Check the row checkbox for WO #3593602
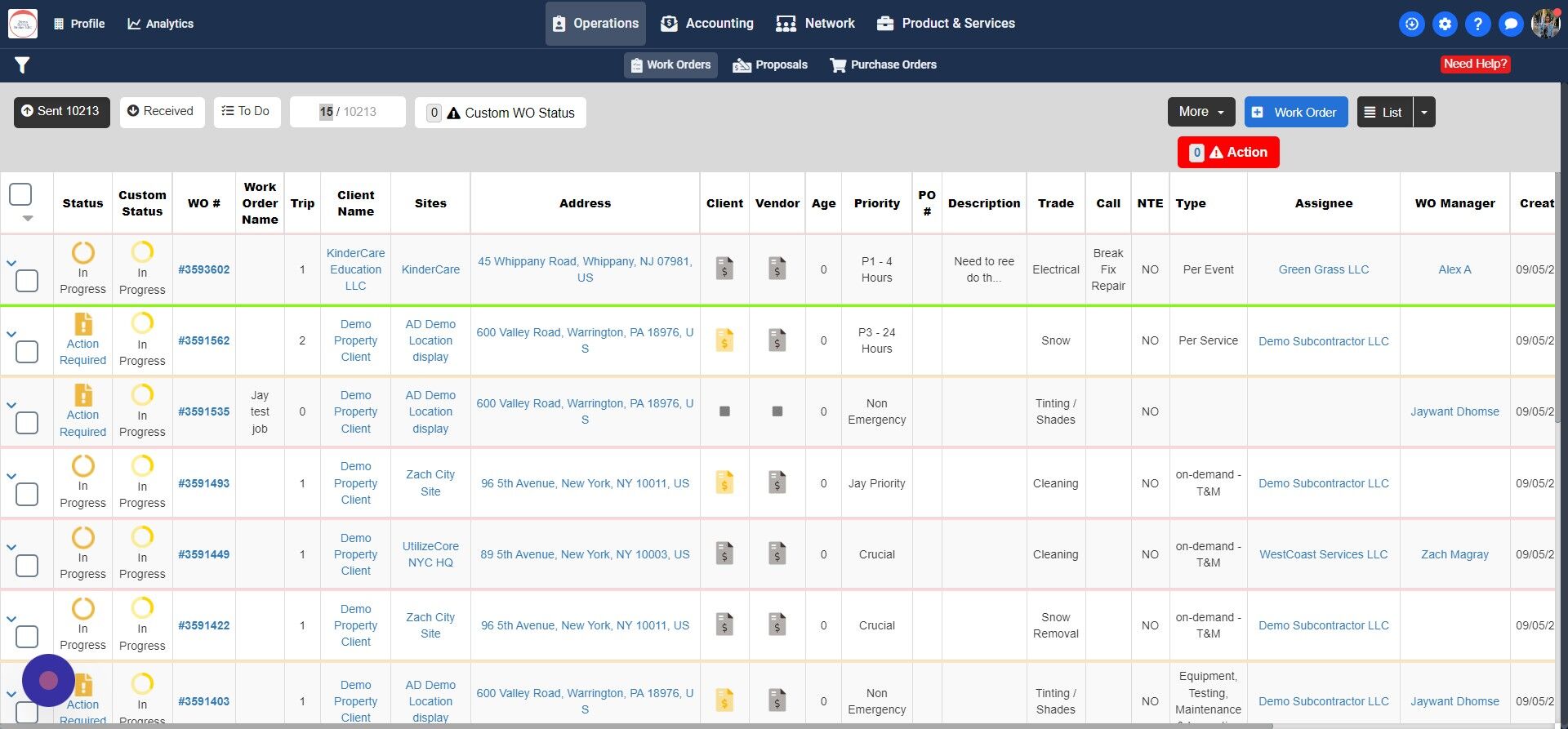The width and height of the screenshot is (1568, 729). [27, 281]
